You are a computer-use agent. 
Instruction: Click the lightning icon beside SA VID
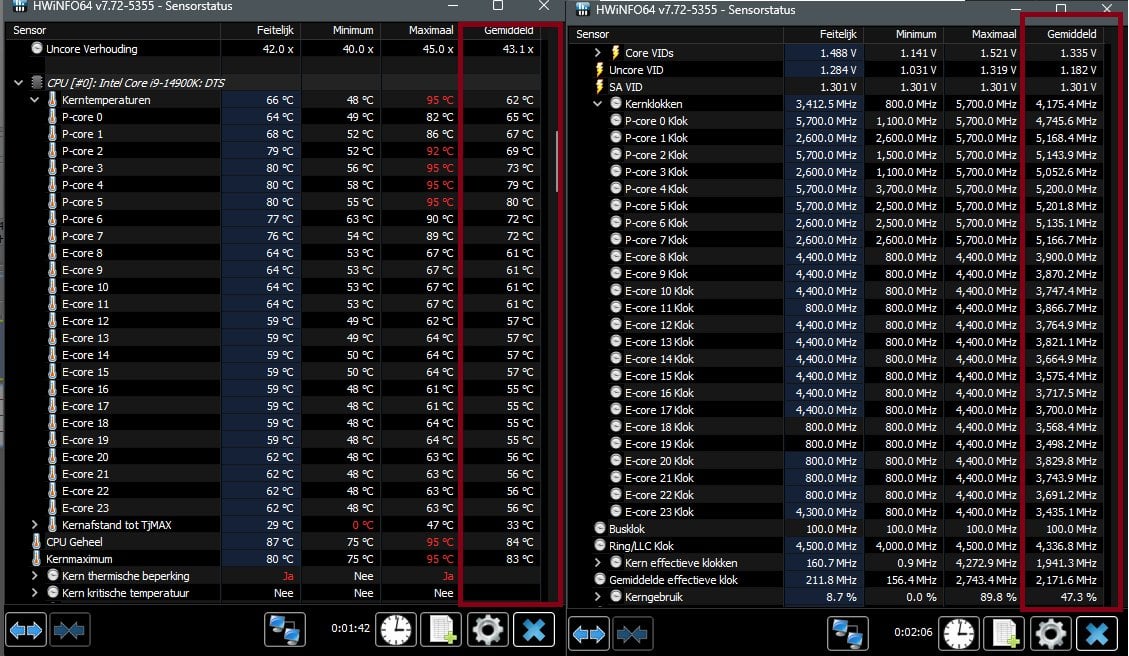coord(599,86)
